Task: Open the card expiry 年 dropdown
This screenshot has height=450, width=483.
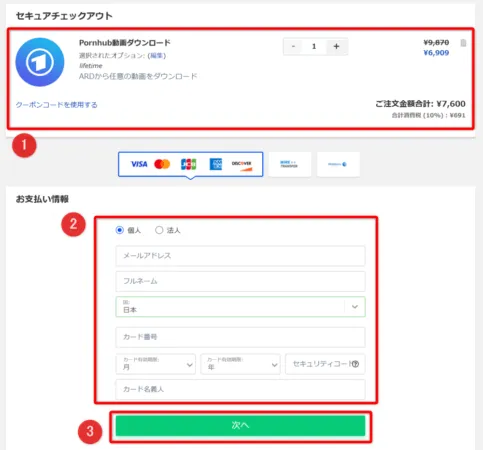Action: (x=240, y=364)
